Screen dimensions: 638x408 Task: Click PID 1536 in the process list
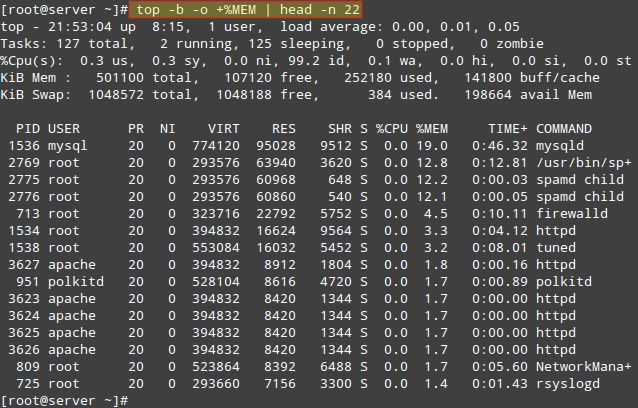[x=23, y=145]
